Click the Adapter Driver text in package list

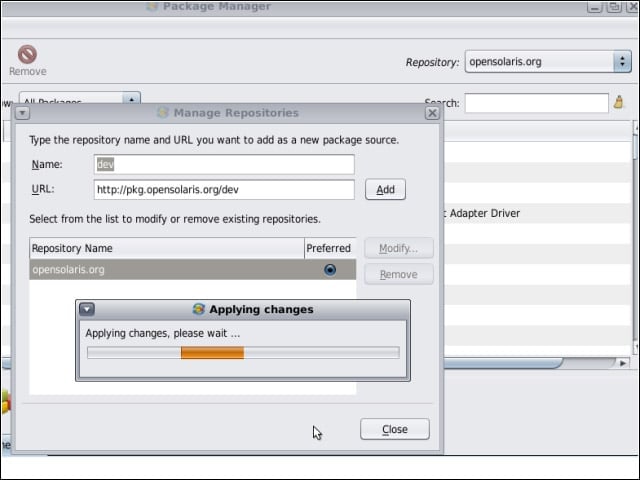tap(484, 213)
